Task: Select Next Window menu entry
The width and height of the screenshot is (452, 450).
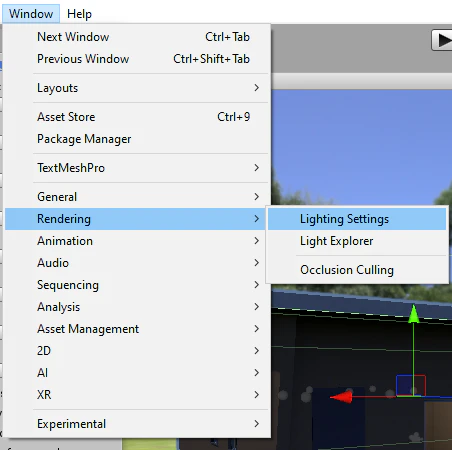Action: [137, 37]
